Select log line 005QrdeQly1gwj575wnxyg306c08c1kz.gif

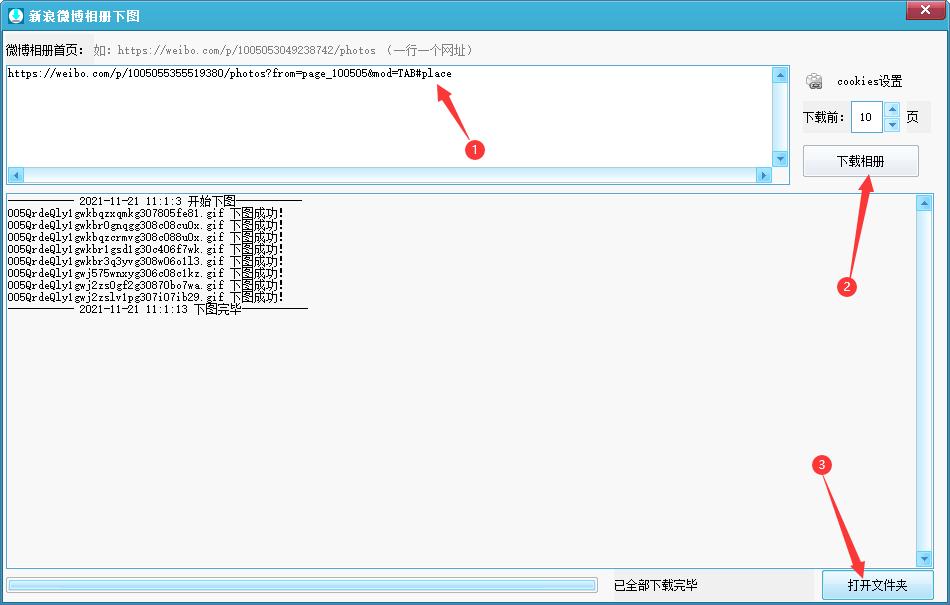[145, 274]
